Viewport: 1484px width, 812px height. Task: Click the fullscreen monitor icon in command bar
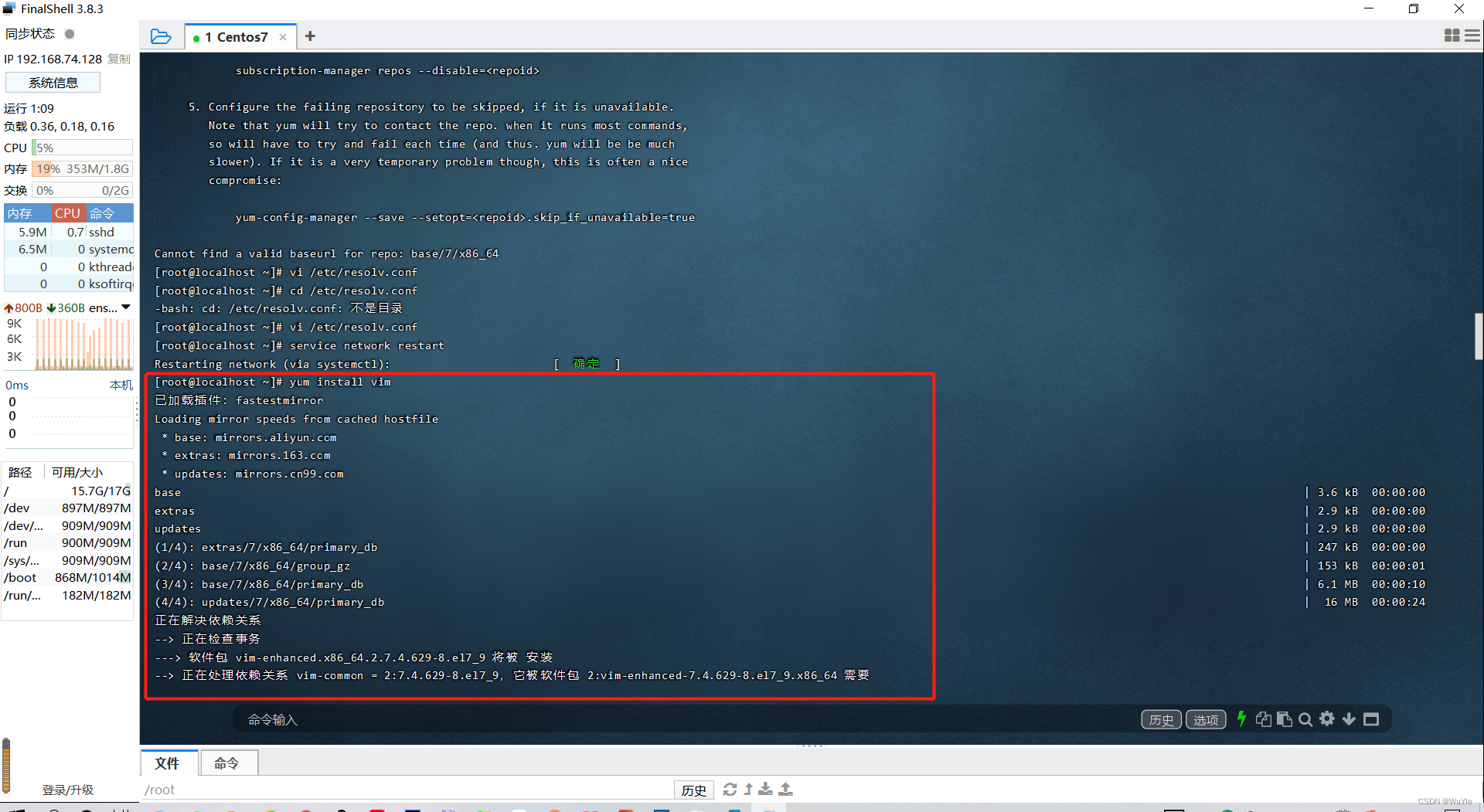1371,719
